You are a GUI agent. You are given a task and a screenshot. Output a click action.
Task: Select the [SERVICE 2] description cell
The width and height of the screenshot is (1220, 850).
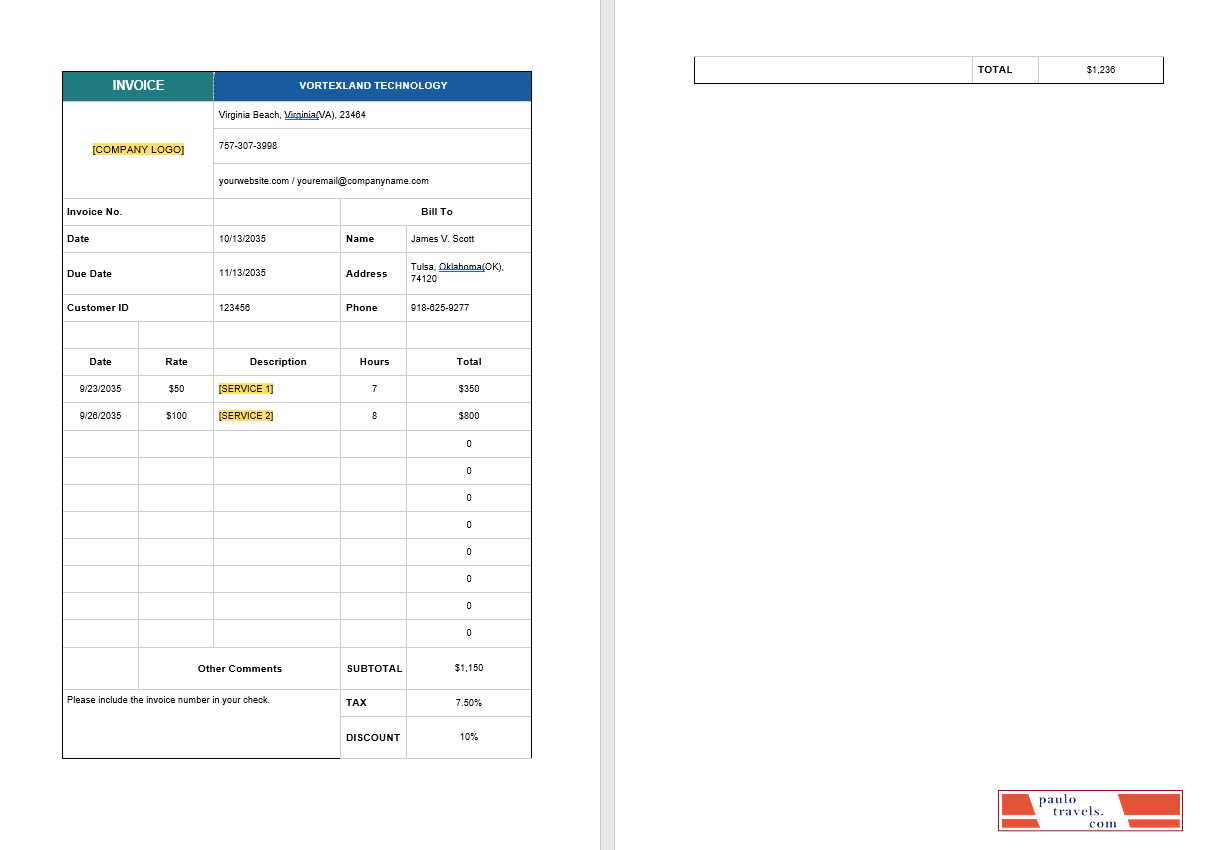[245, 415]
